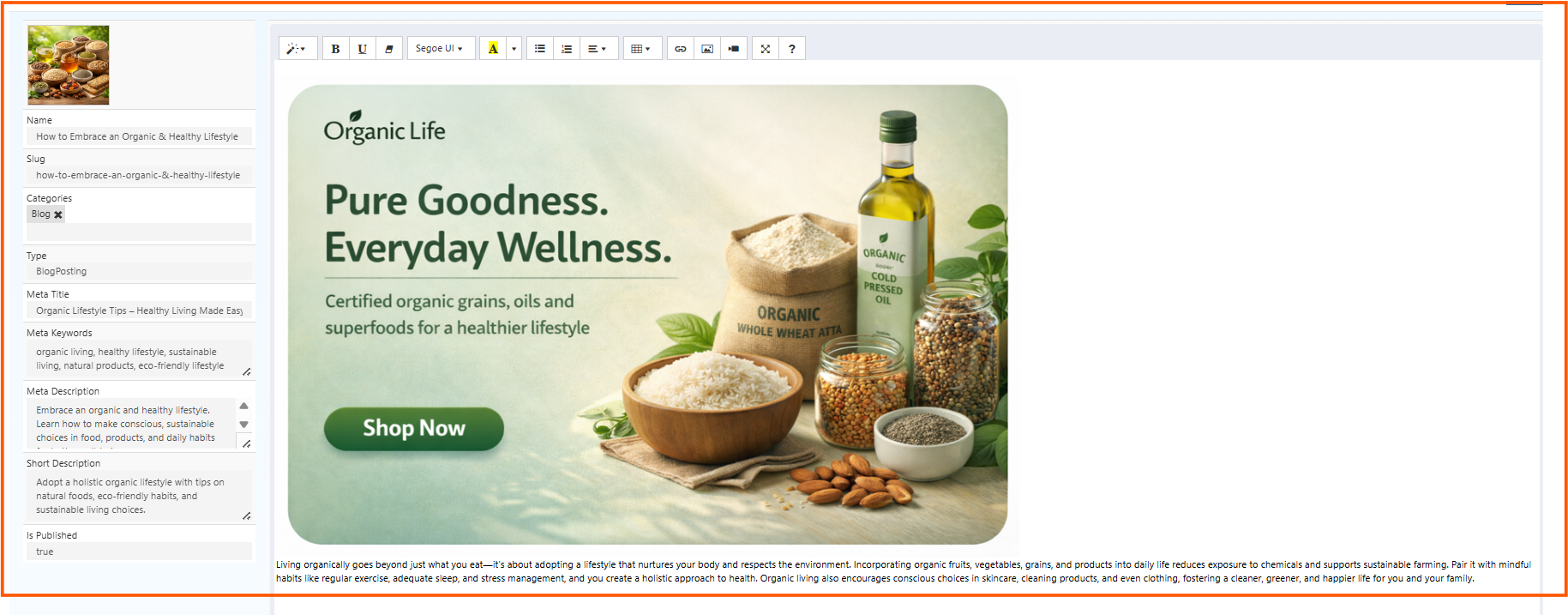Click the Meta Description scroll up arrow
Screen dimensions: 1568x615
pyautogui.click(x=244, y=406)
